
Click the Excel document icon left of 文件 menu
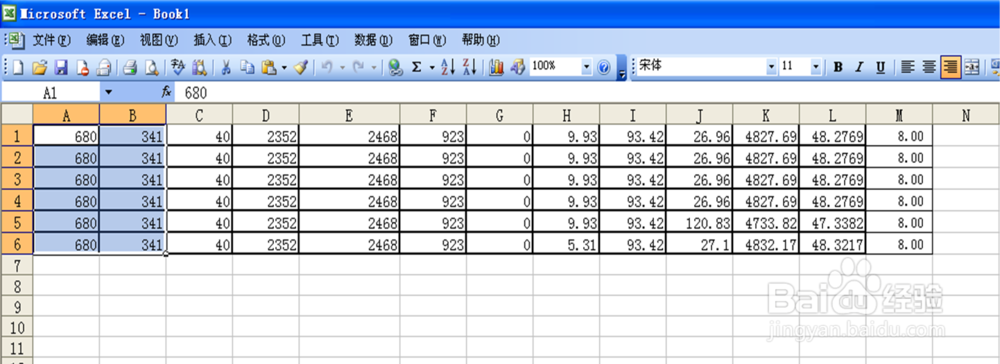tap(17, 40)
